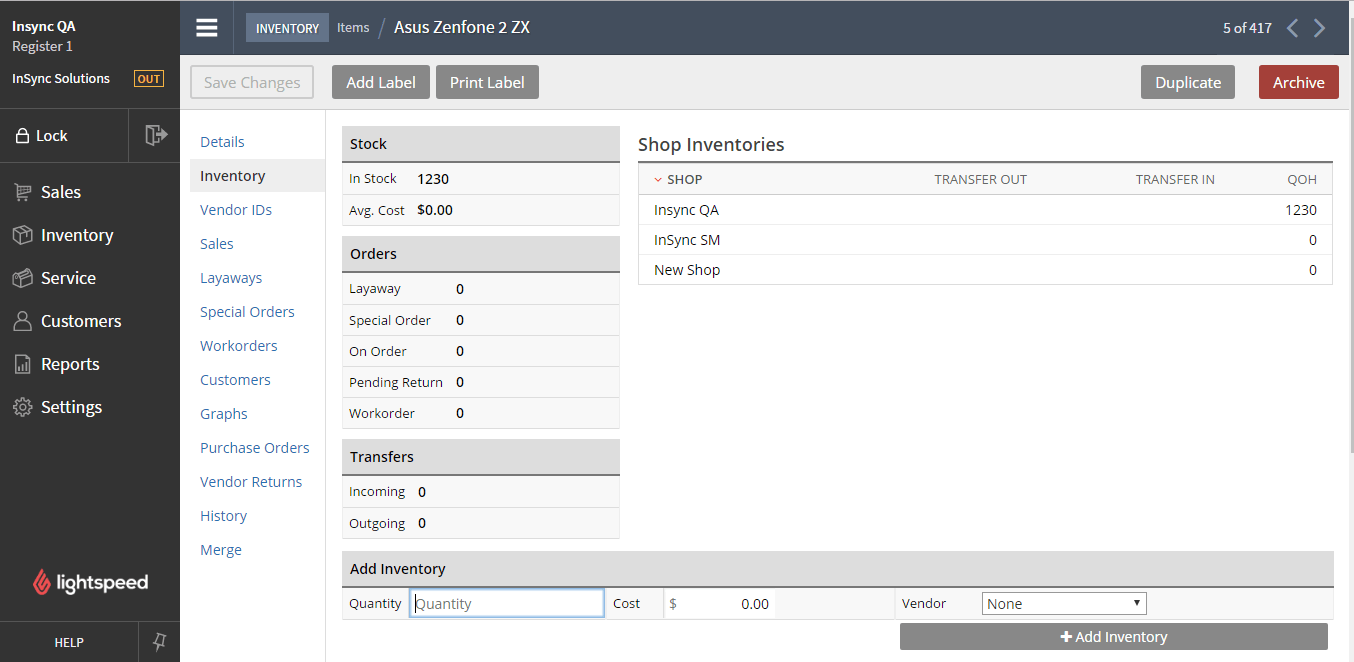1354x662 pixels.
Task: Click the Save Changes button
Action: [252, 82]
